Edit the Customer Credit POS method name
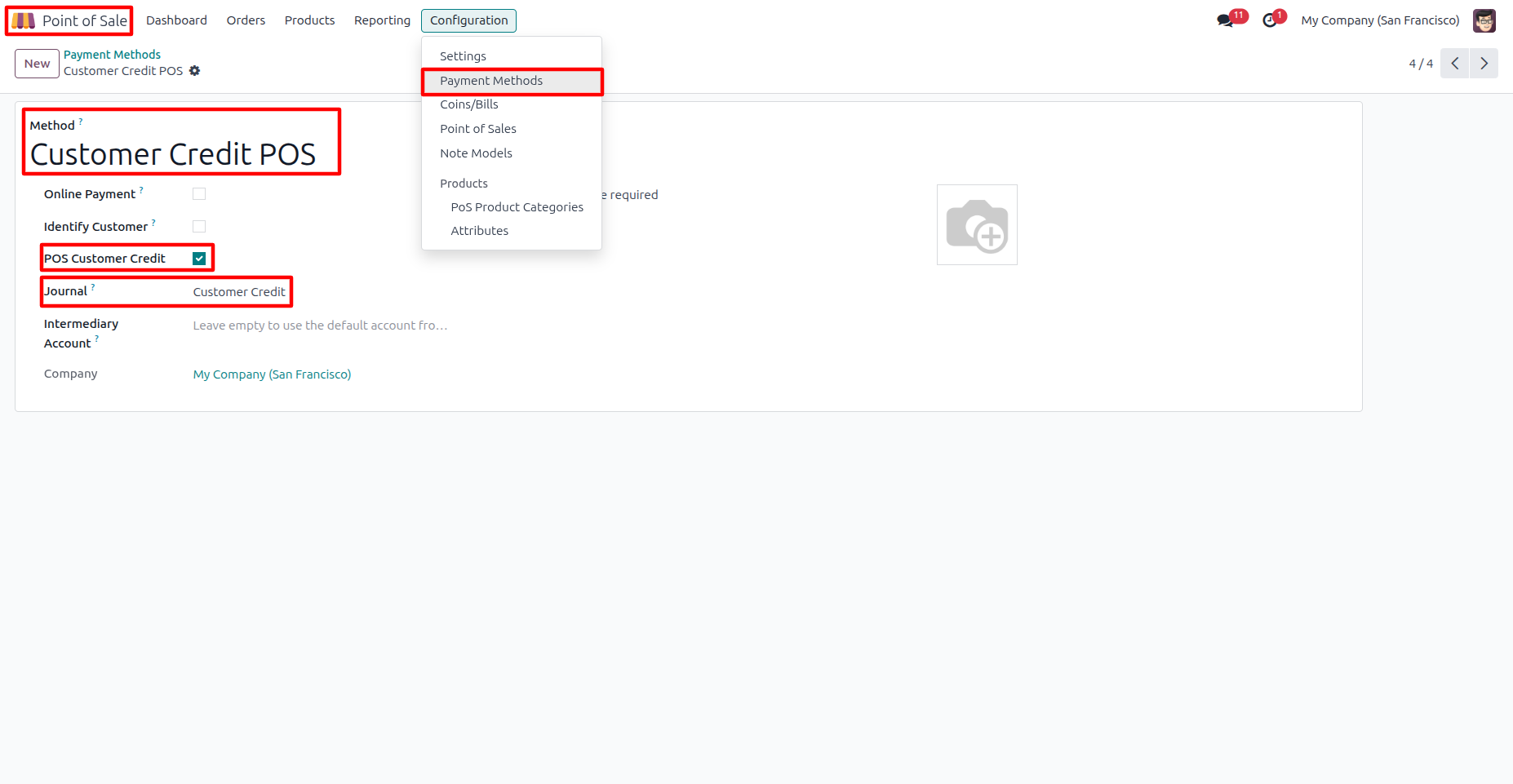The width and height of the screenshot is (1513, 784). coord(173,154)
